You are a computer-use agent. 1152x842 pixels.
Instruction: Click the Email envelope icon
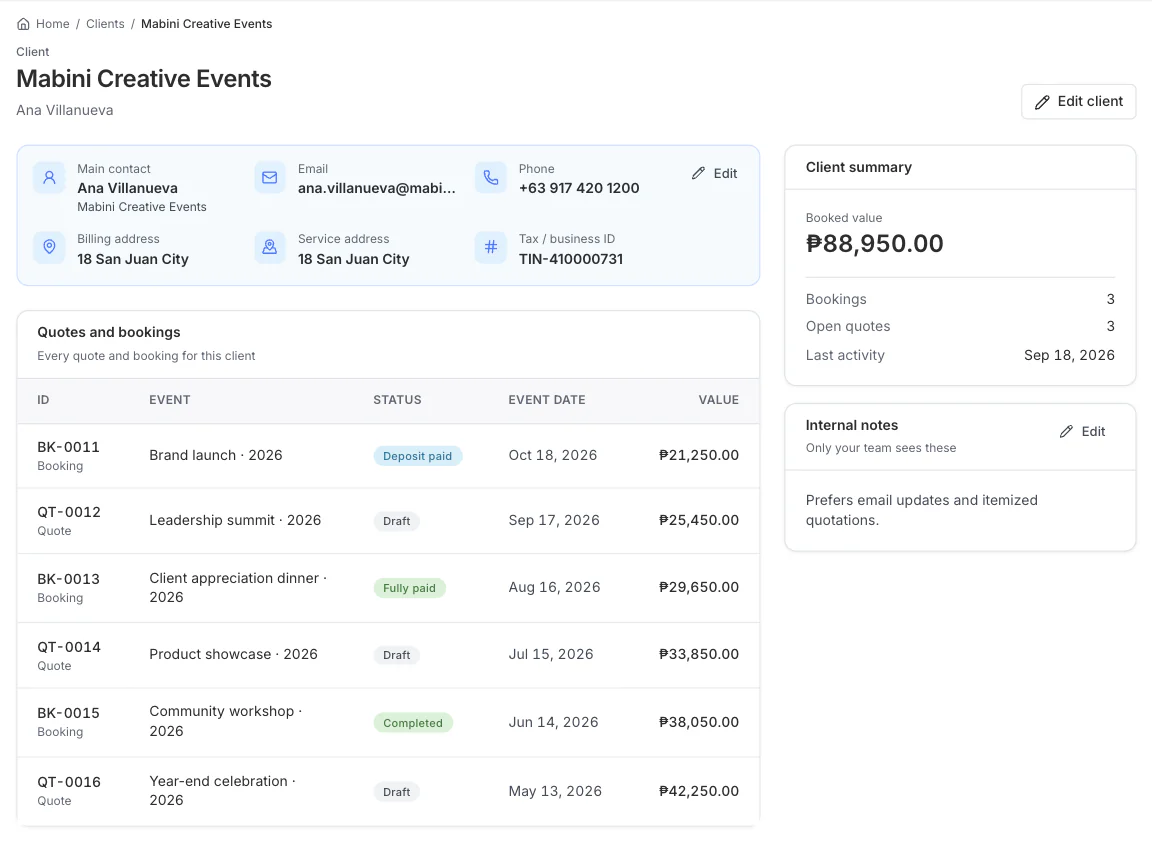click(270, 178)
